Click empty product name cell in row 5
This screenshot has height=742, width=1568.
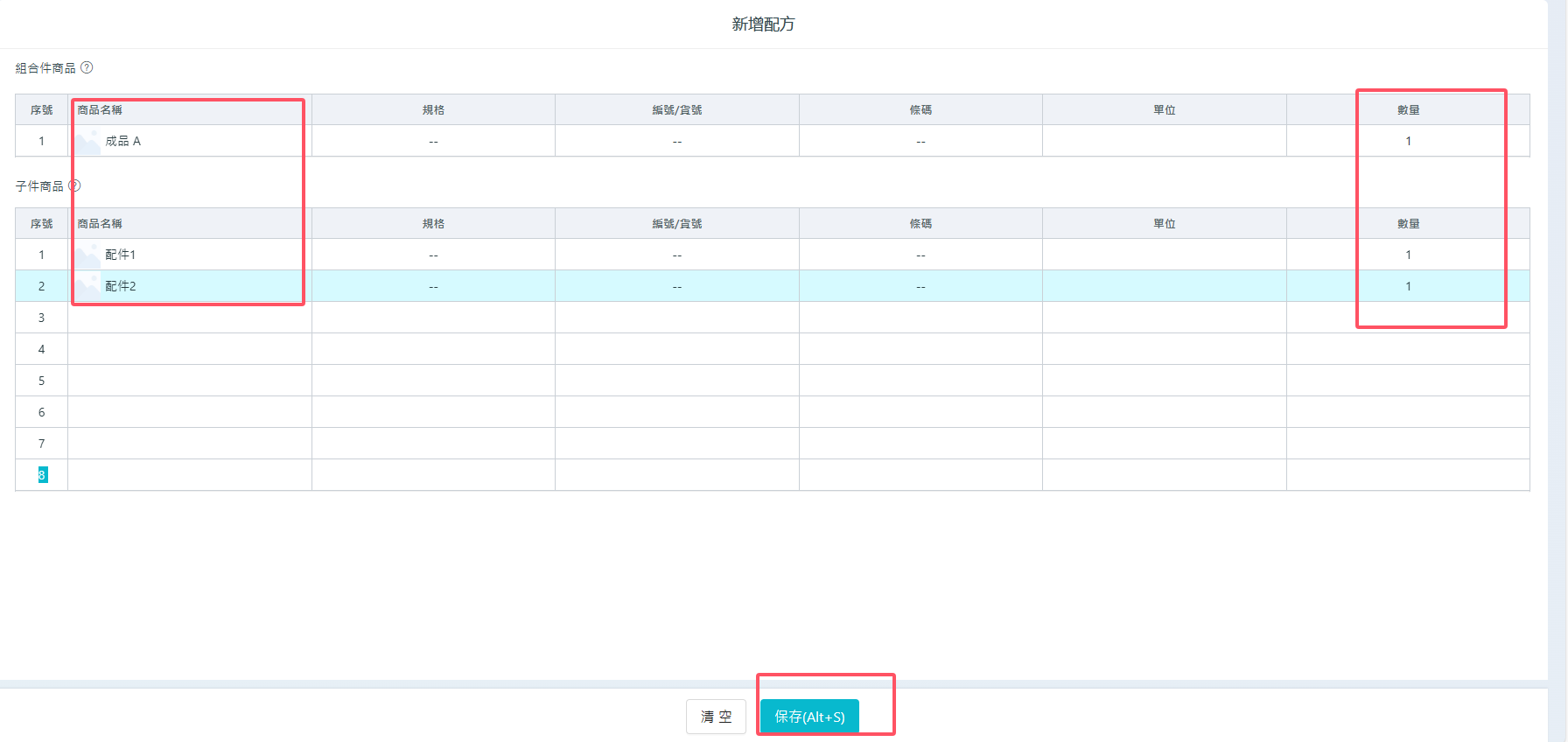pos(190,381)
